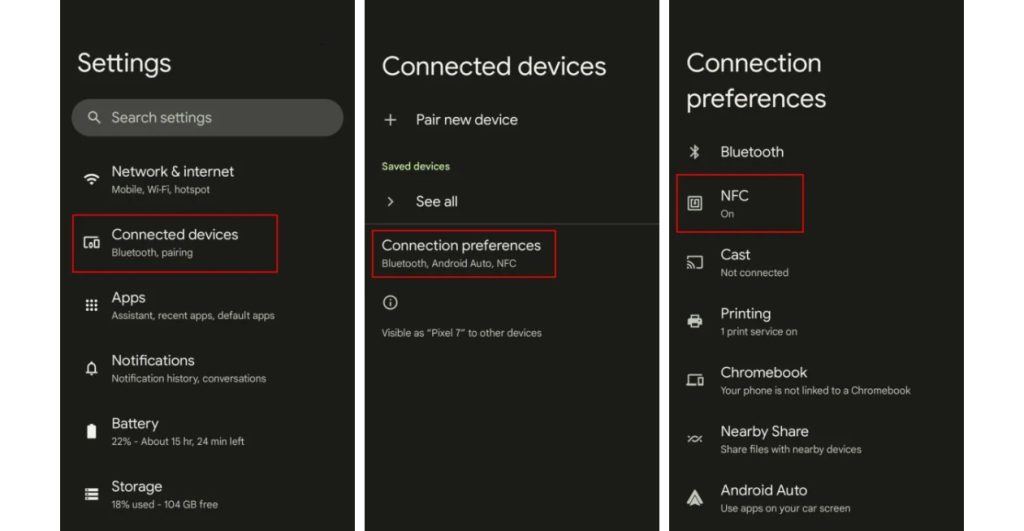1024x531 pixels.
Task: Click '22% - About 15 hr, 24 min left' text
Action: tap(178, 442)
